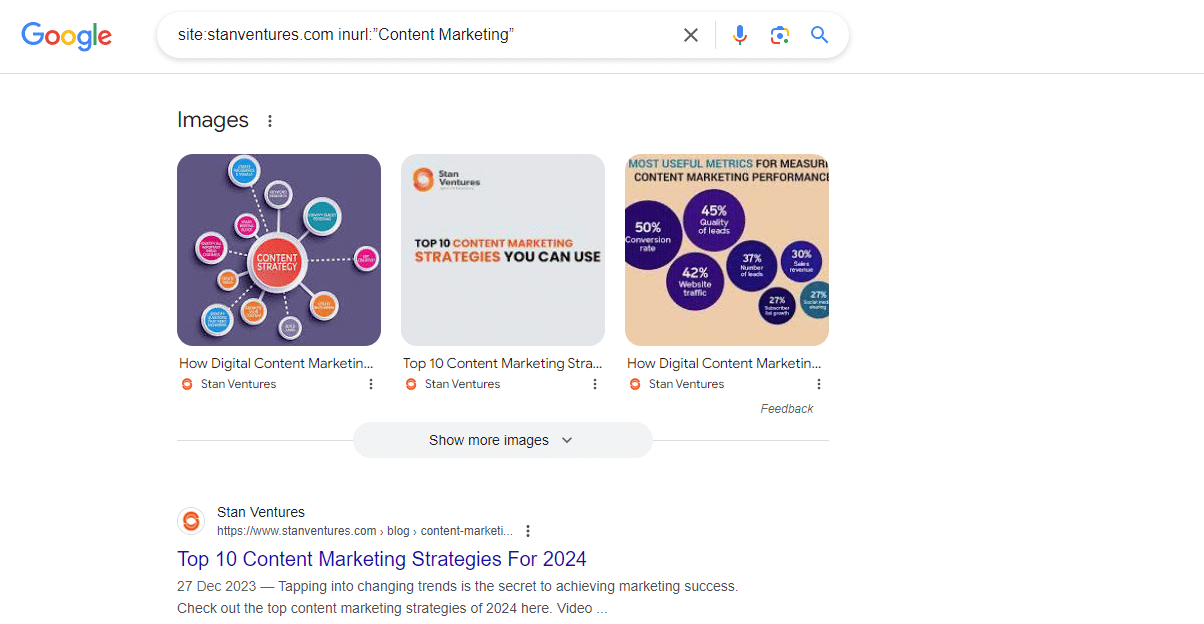Click Stan Ventures favicon under the third image
This screenshot has width=1204, height=624.
[635, 384]
